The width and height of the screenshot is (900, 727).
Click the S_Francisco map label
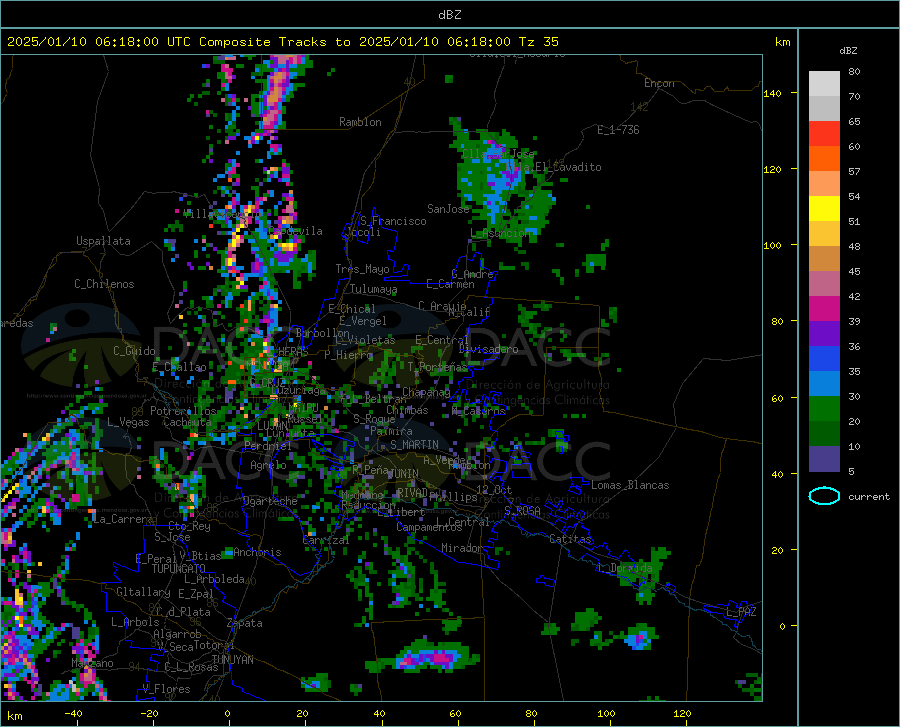coord(393,221)
